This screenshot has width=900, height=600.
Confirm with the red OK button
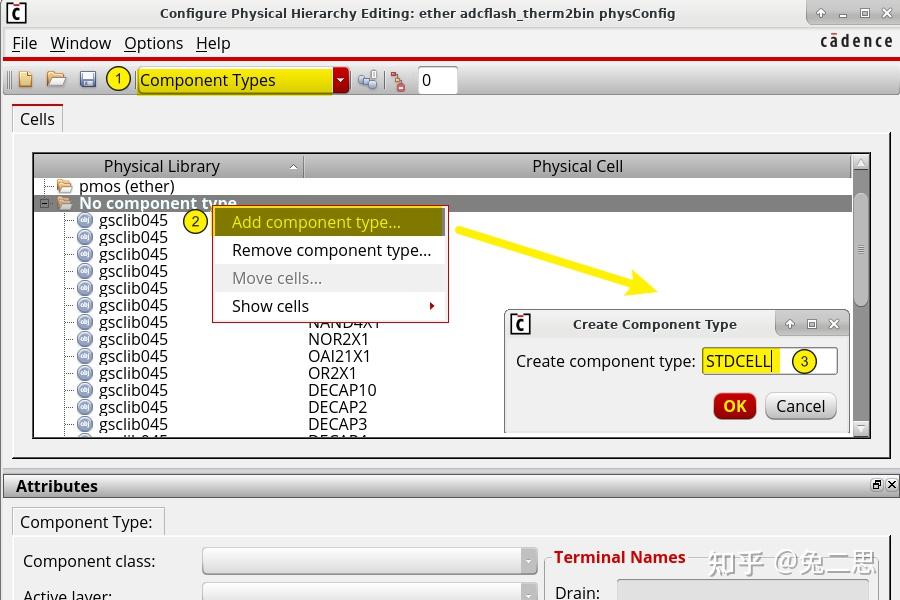coord(735,407)
